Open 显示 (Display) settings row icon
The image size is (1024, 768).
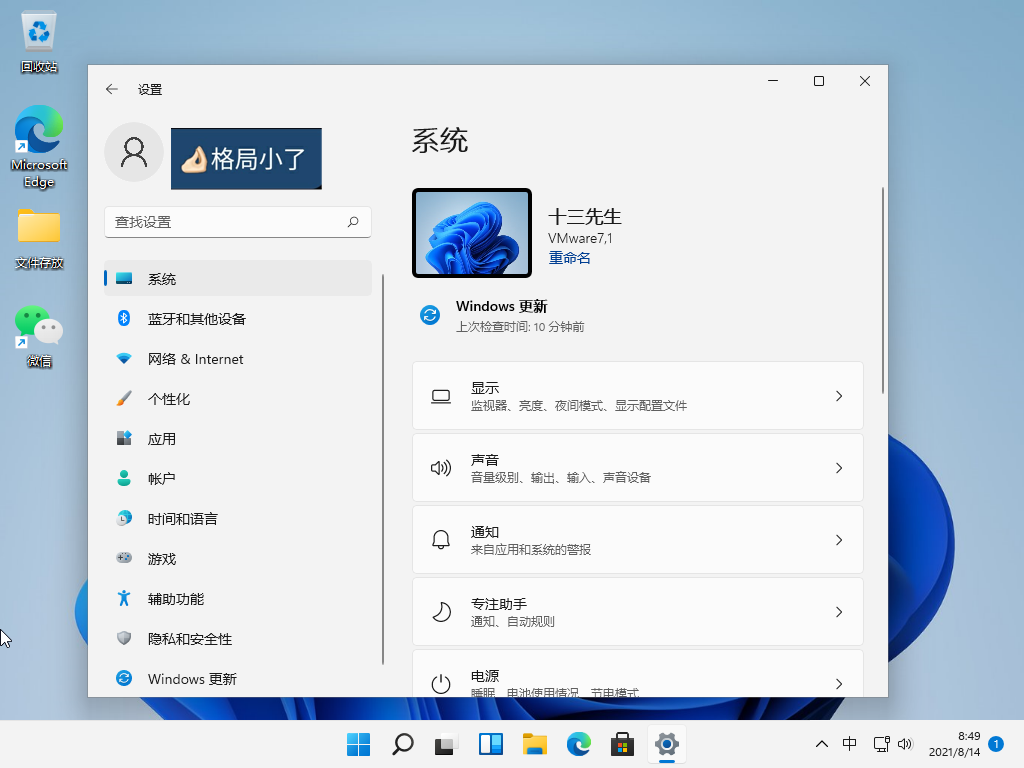[x=440, y=396]
